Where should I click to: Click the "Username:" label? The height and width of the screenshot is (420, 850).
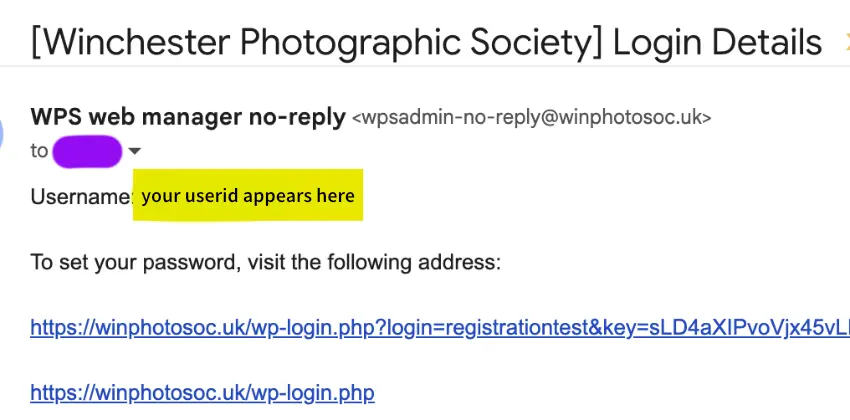[x=81, y=196]
